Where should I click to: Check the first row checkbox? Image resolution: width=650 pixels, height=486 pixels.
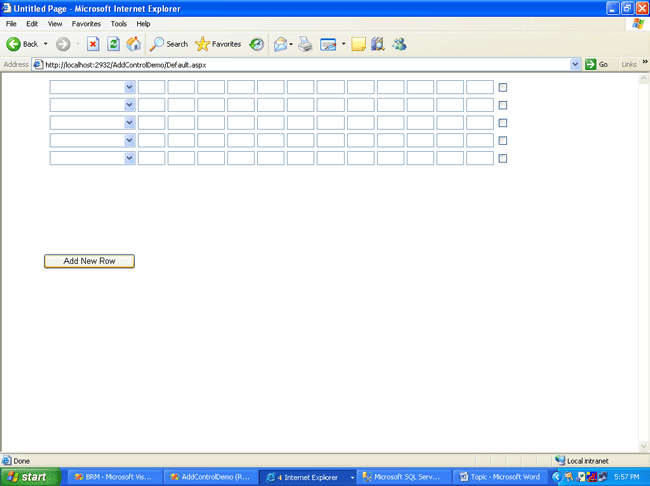tap(502, 87)
